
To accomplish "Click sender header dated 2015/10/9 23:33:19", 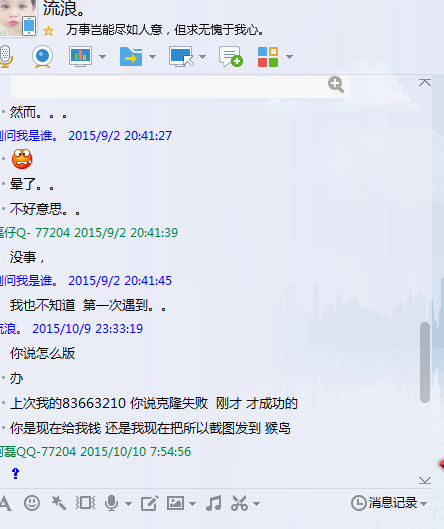I will (71, 329).
